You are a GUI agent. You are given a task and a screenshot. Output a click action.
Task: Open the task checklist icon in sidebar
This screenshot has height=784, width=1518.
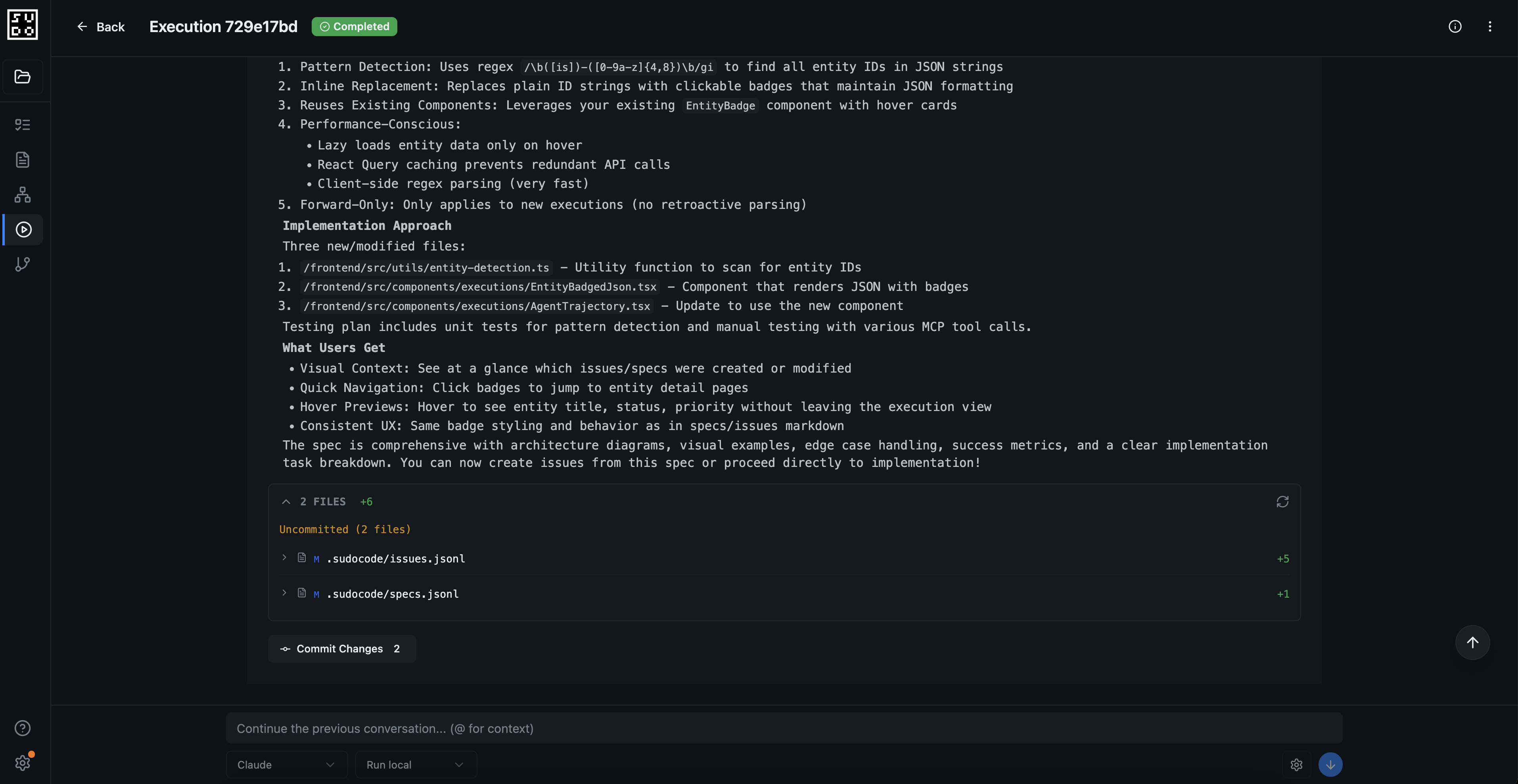tap(22, 124)
